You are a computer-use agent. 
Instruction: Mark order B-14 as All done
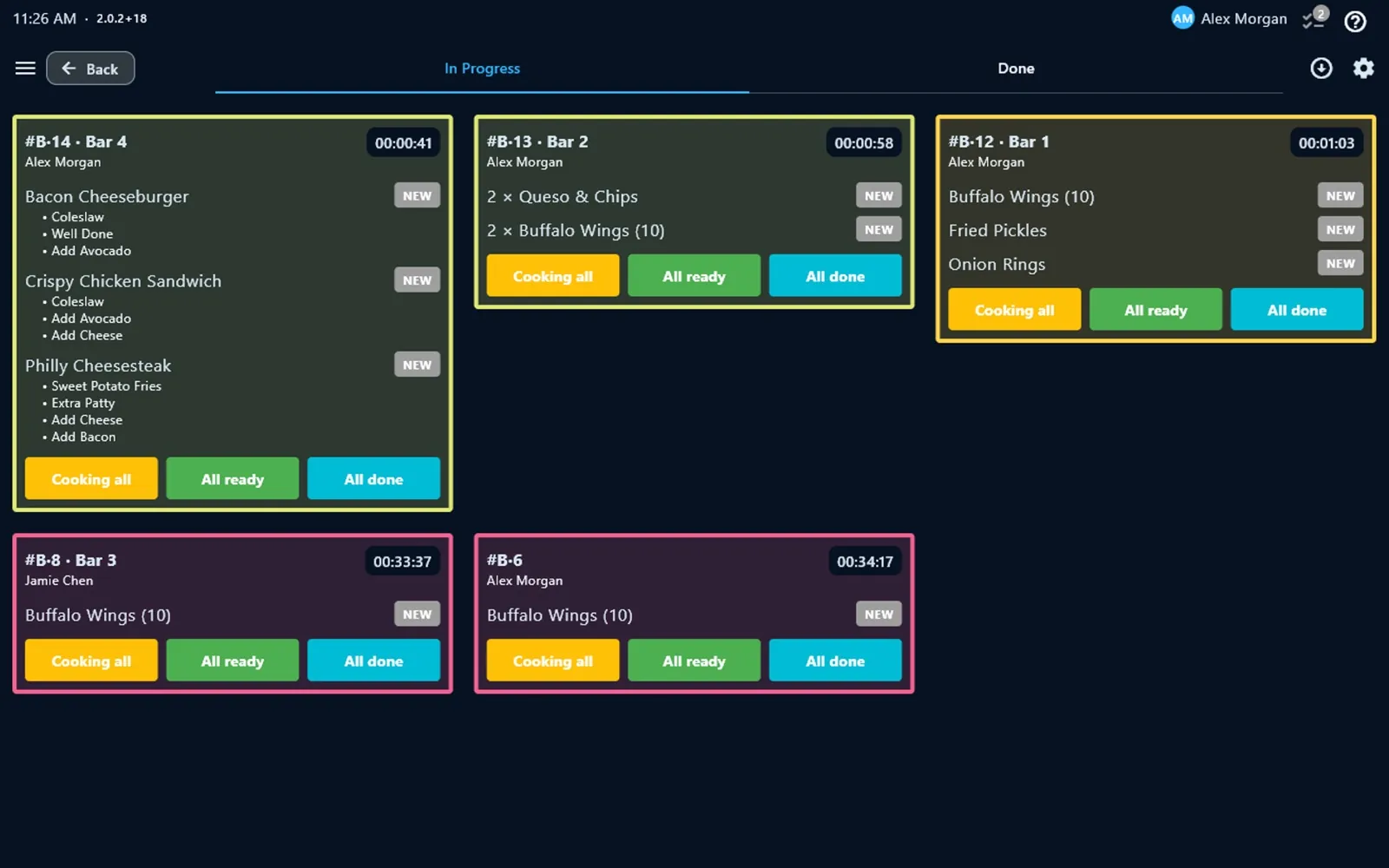pos(373,478)
